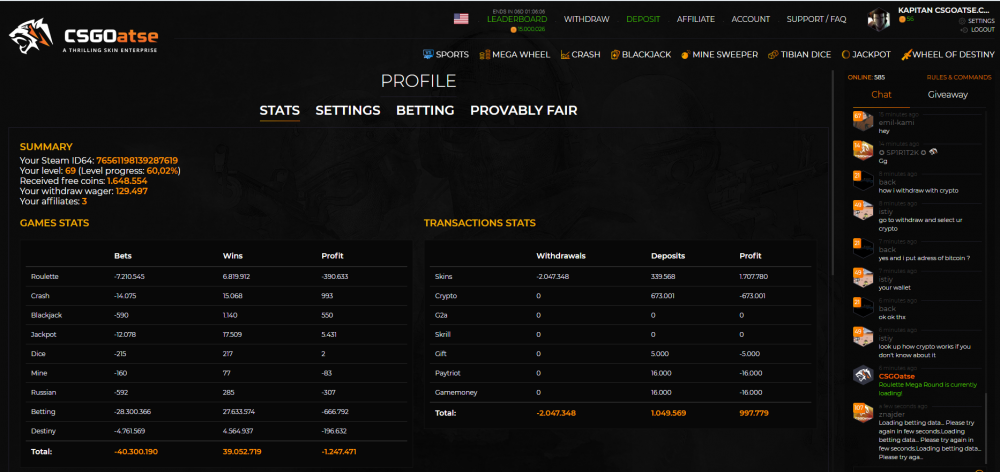Click the logout arrow icon
Image resolution: width=1000 pixels, height=472 pixels.
tap(964, 30)
